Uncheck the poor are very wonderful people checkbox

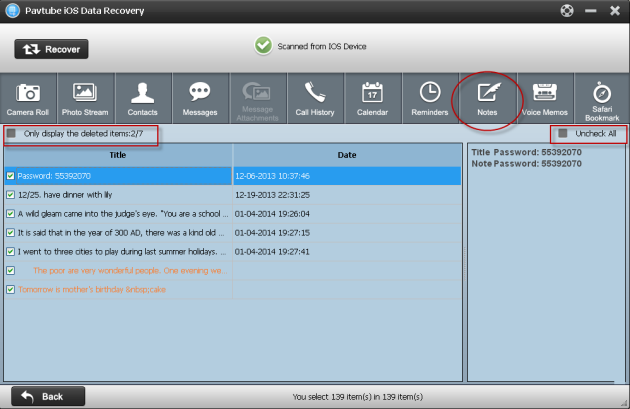(x=10, y=270)
